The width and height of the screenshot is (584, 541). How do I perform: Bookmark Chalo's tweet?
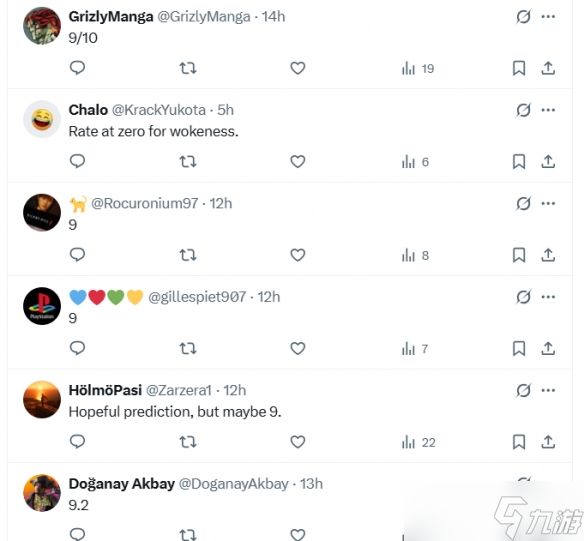[x=519, y=162]
